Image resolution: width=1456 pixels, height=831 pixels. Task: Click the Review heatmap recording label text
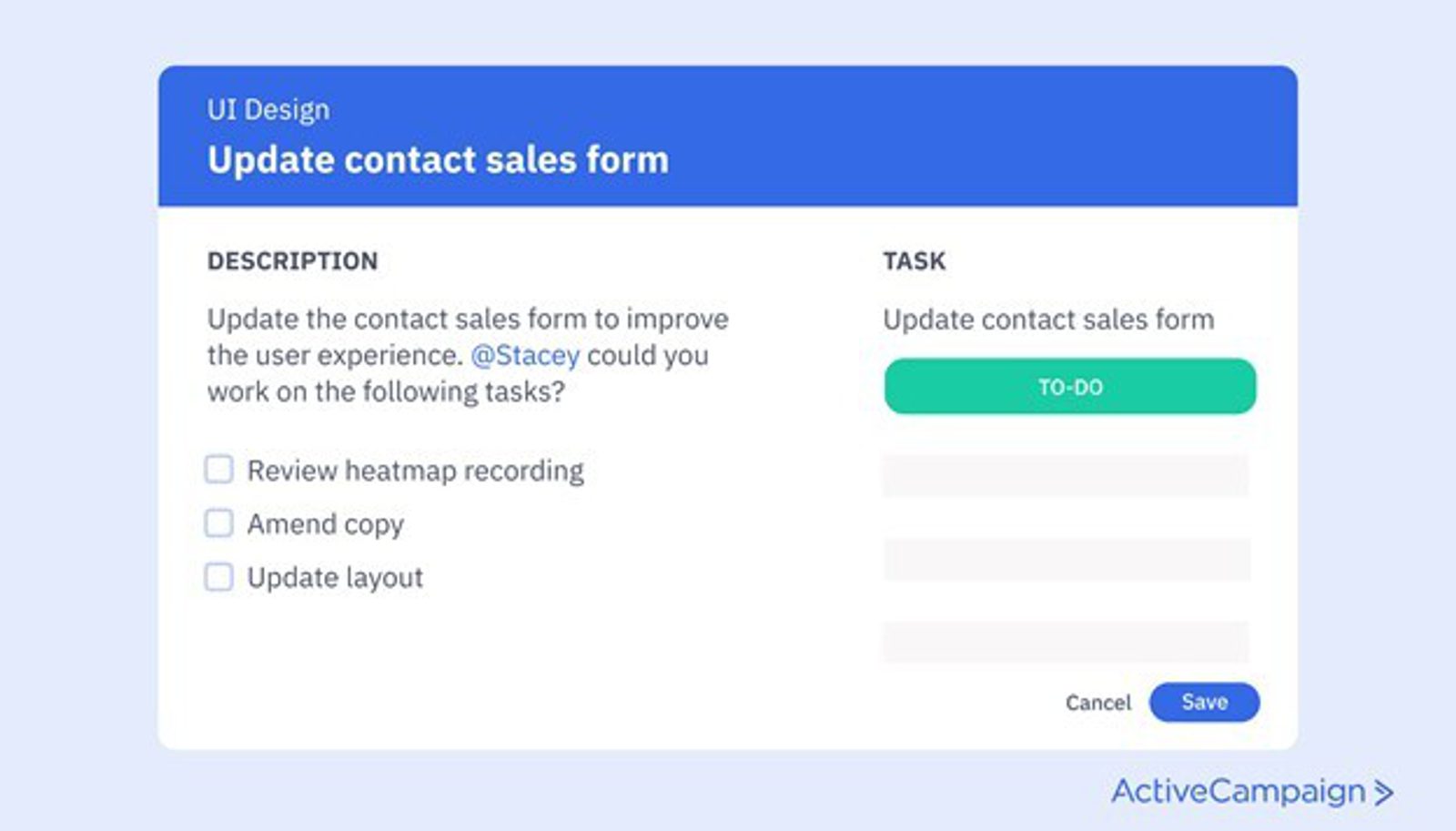click(x=415, y=471)
